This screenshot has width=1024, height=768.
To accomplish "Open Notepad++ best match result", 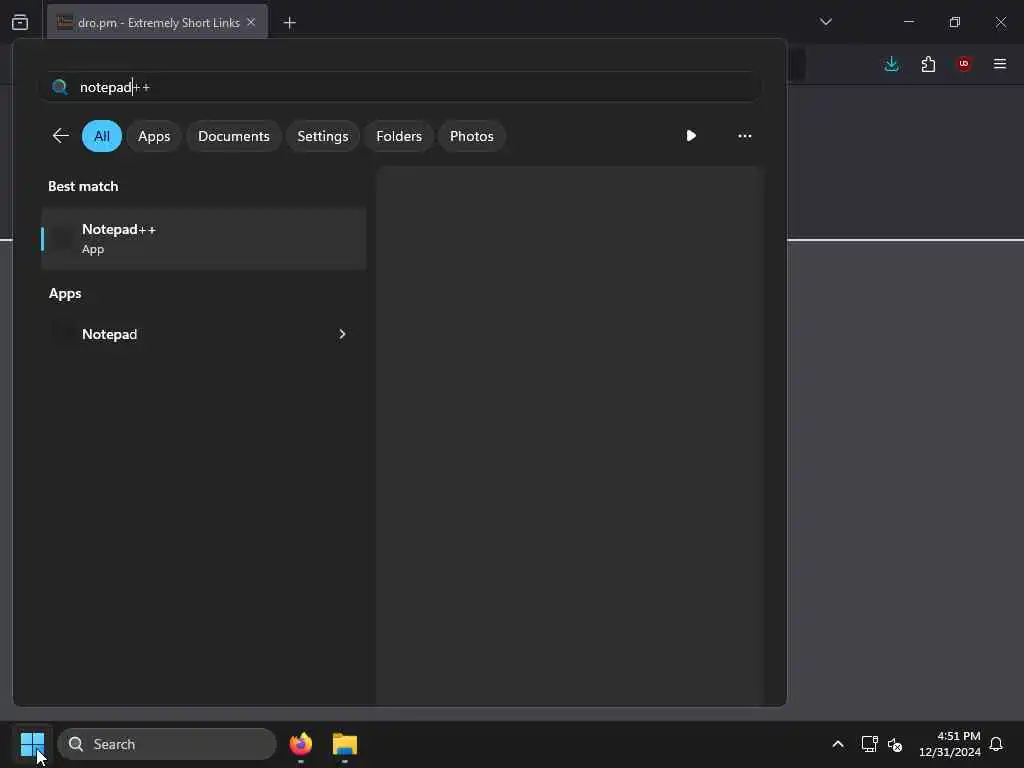I will pos(203,239).
